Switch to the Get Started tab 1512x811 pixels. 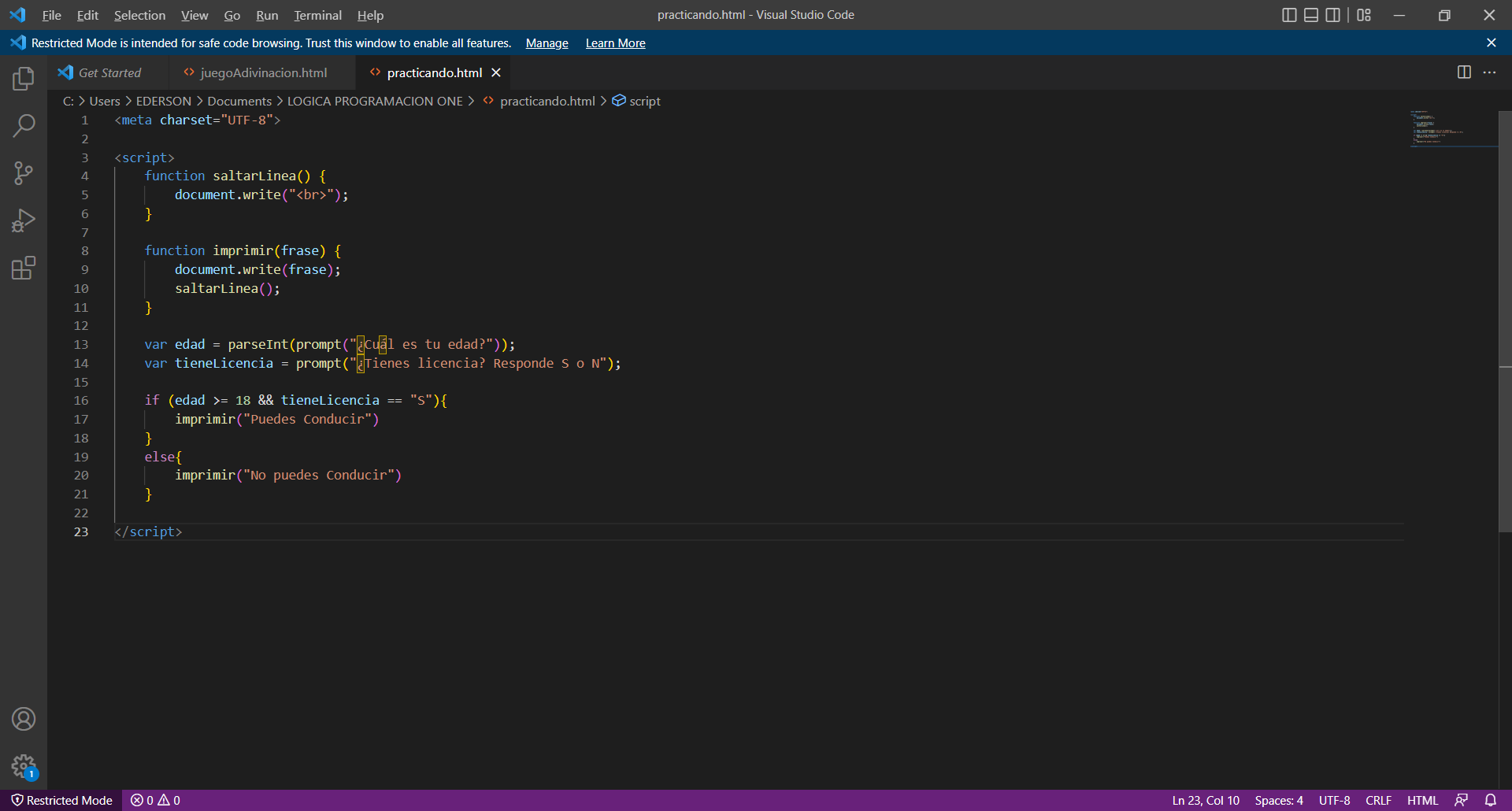tap(109, 72)
